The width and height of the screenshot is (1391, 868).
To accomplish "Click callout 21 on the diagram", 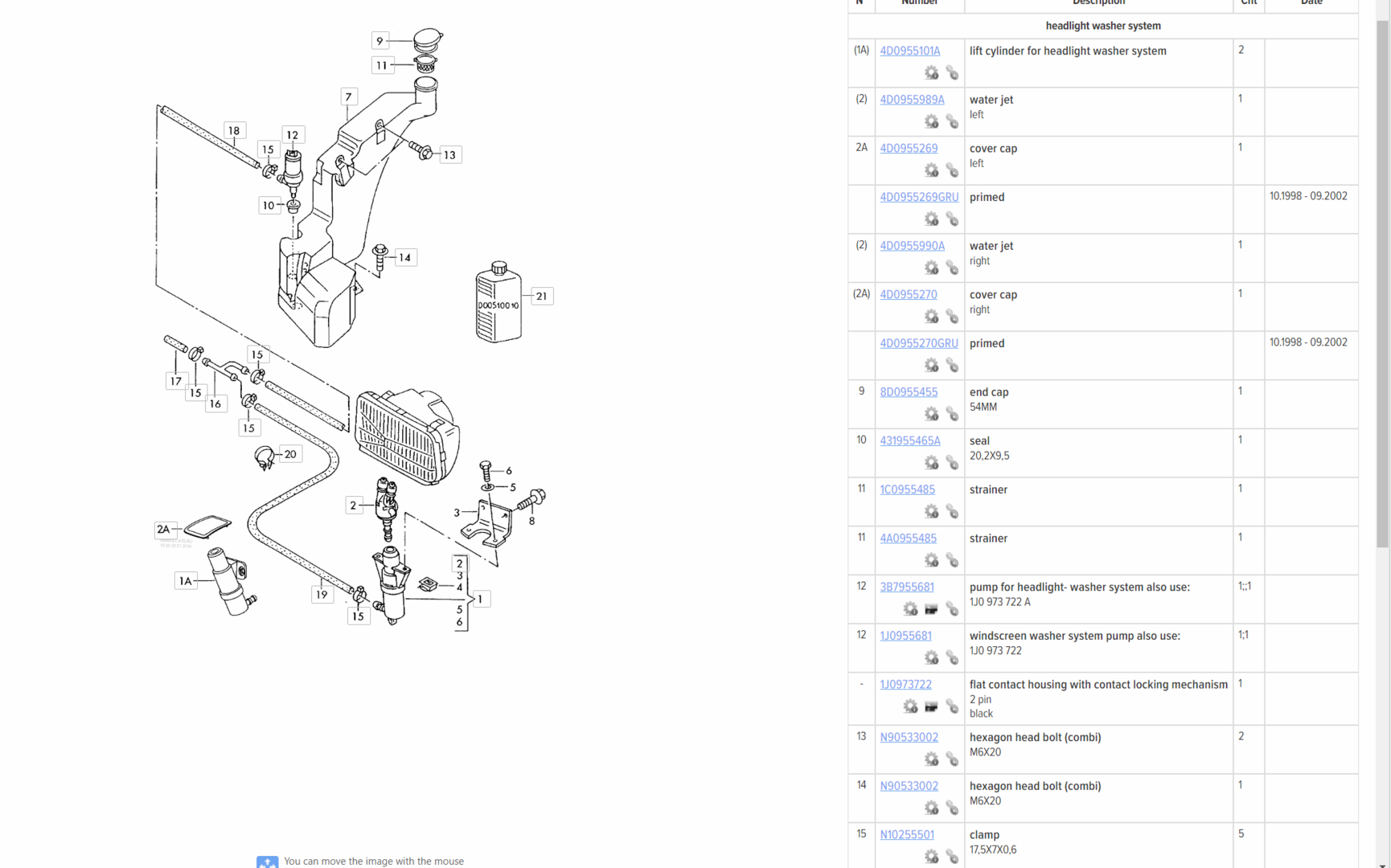I will [x=542, y=297].
